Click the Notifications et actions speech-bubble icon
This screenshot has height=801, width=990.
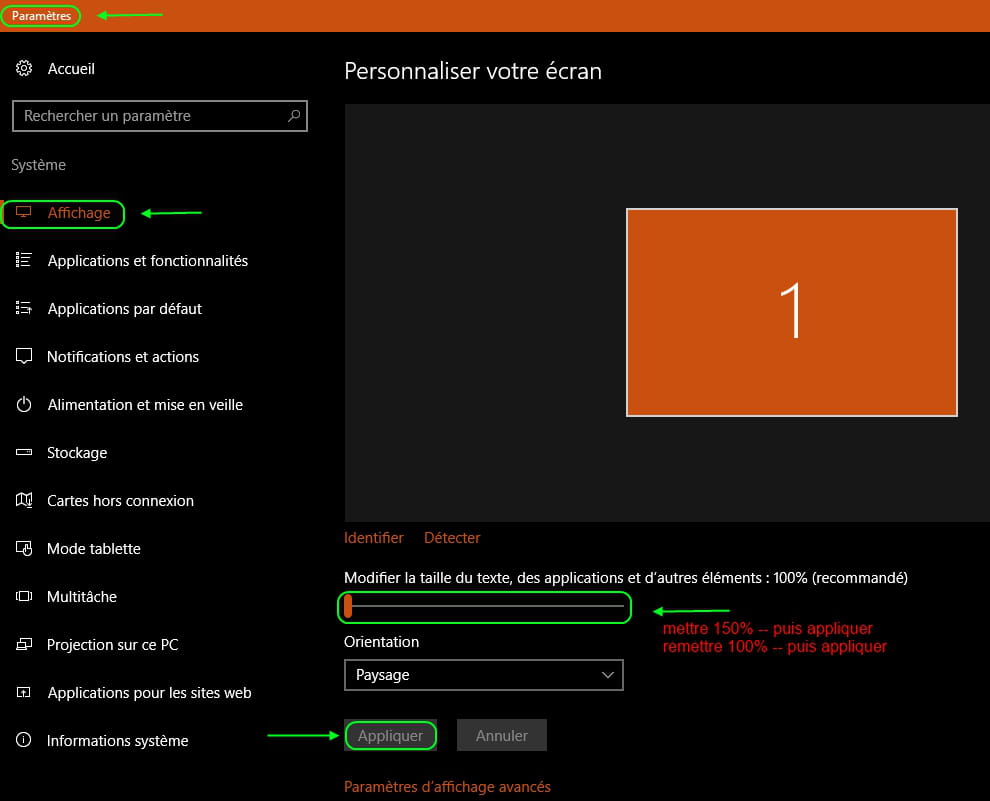click(x=23, y=356)
